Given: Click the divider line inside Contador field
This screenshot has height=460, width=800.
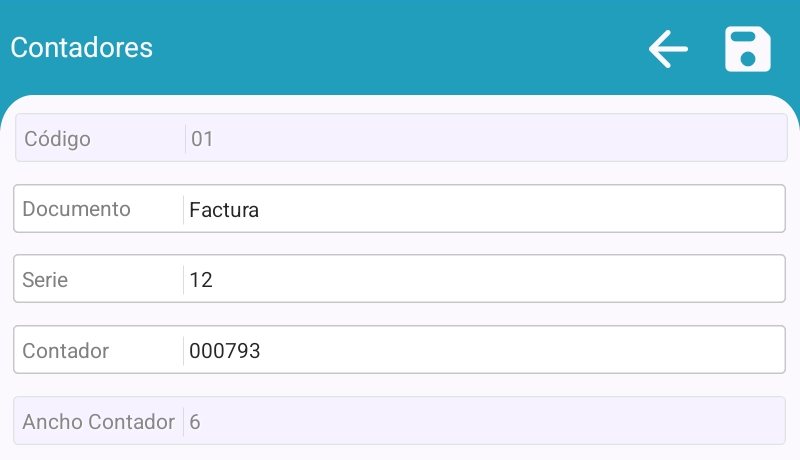Looking at the screenshot, I should [x=183, y=351].
